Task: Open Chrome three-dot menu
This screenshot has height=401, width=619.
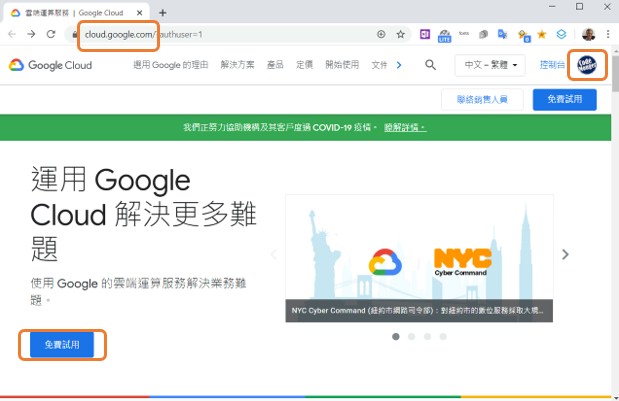Action: coord(608,34)
